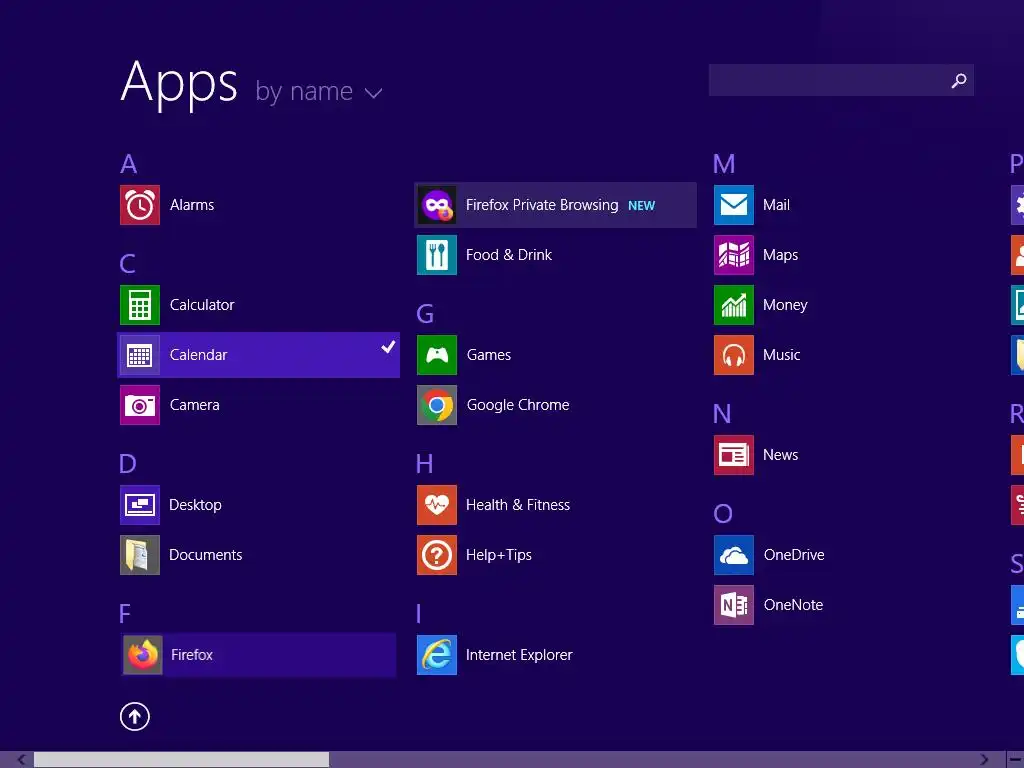This screenshot has height=768, width=1024.
Task: Click the letter G group header
Action: click(425, 314)
